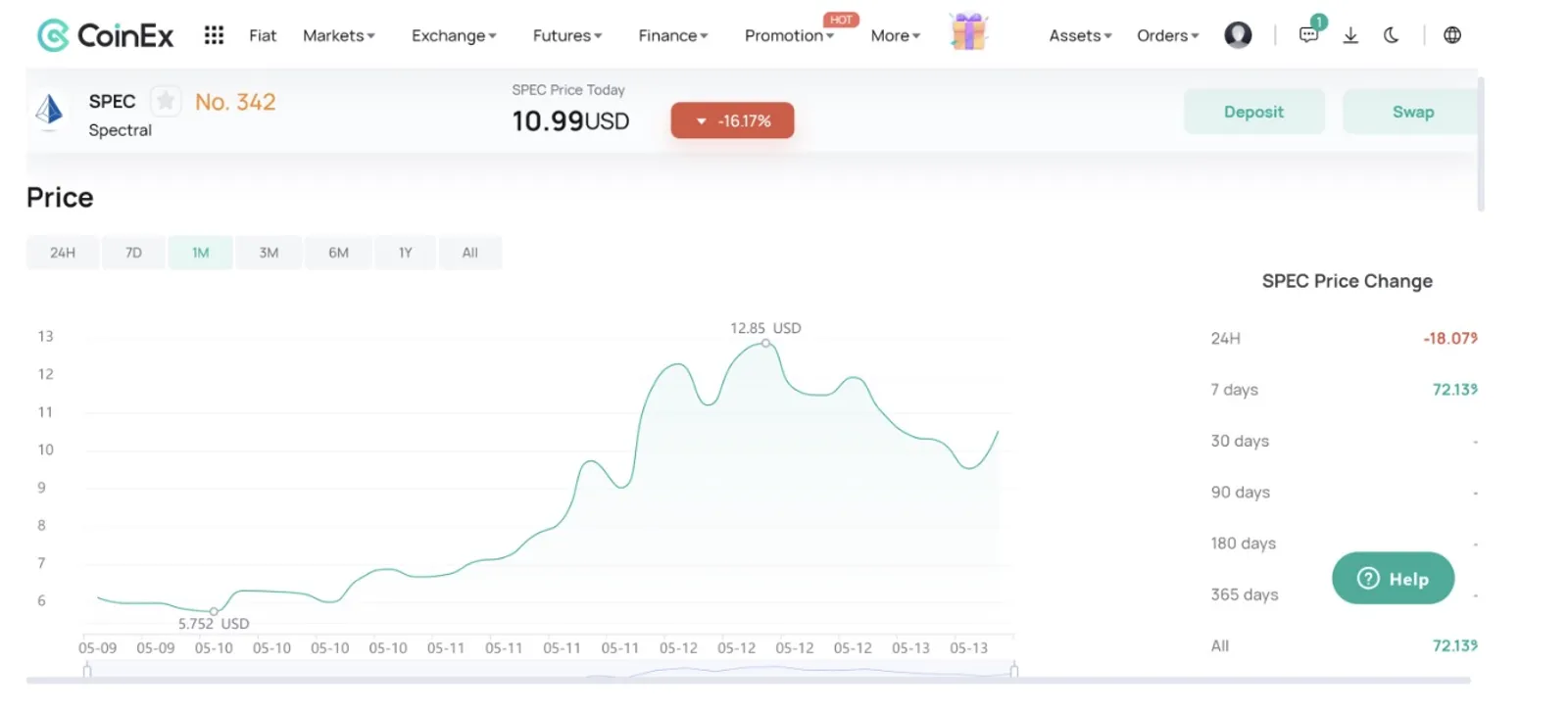This screenshot has width=1568, height=710.
Task: Open the language globe icon
Action: coord(1452,35)
